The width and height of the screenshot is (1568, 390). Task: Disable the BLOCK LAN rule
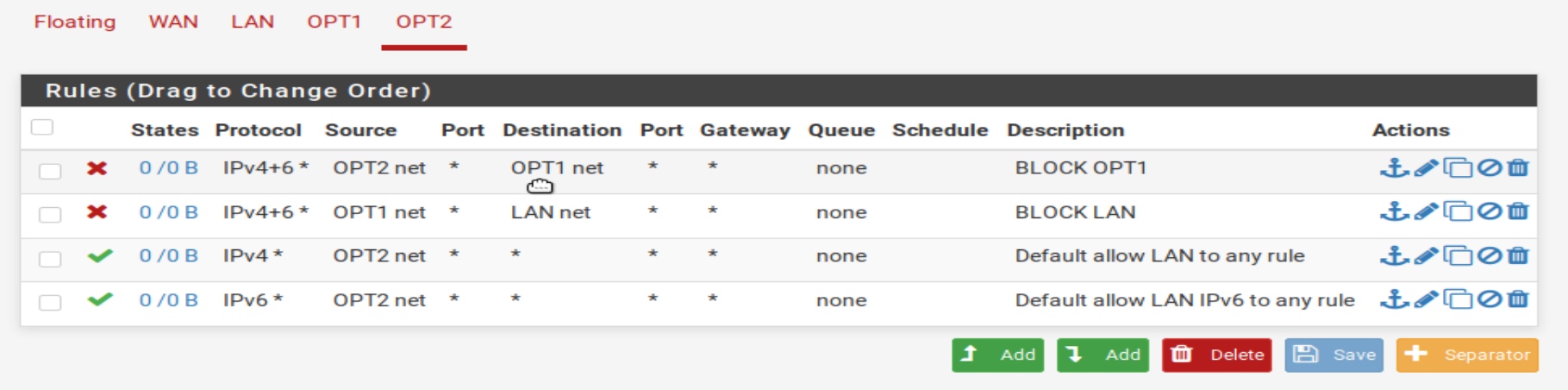coord(1490,211)
